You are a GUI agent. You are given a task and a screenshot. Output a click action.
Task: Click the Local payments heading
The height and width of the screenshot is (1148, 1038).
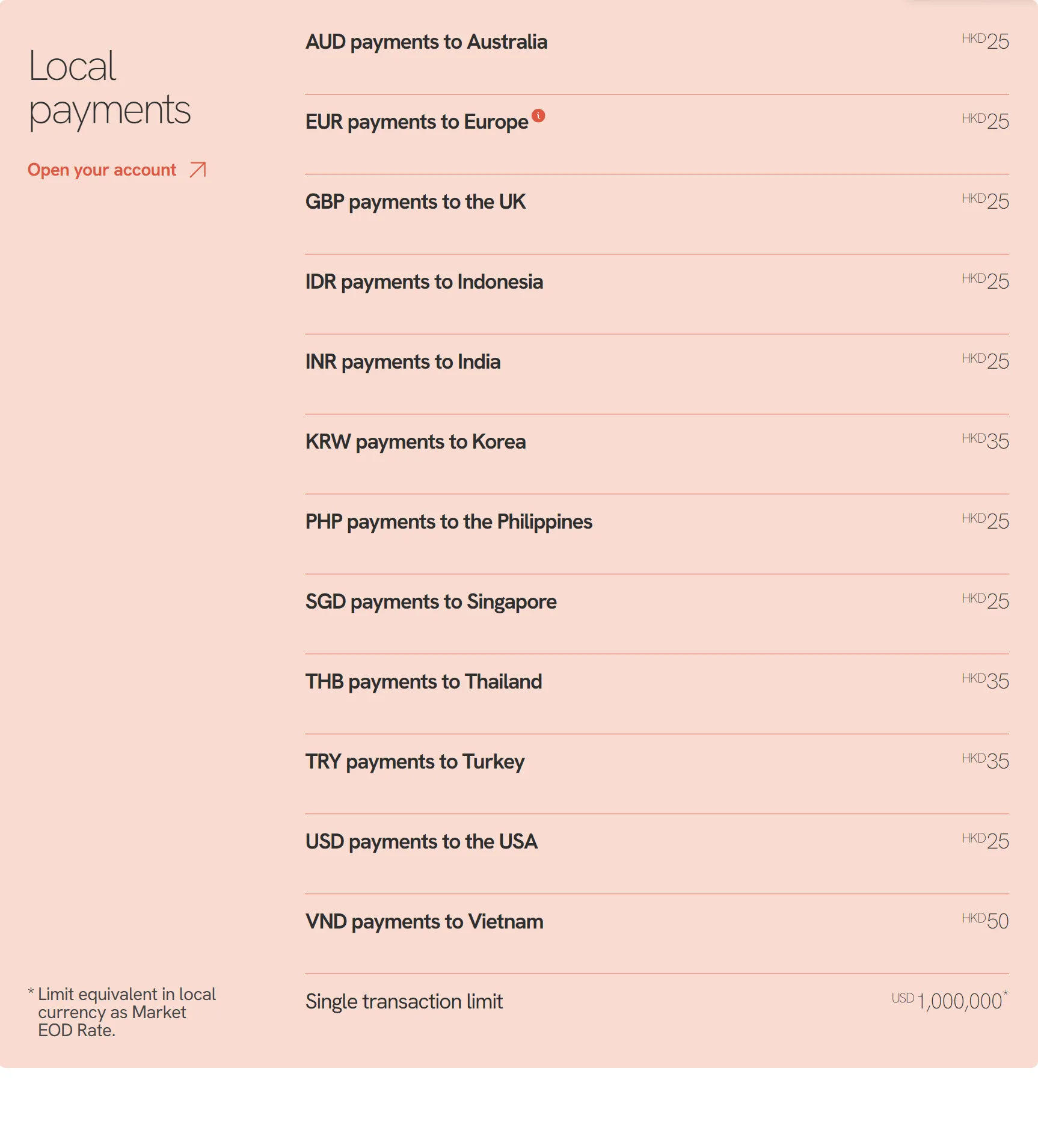coord(109,88)
